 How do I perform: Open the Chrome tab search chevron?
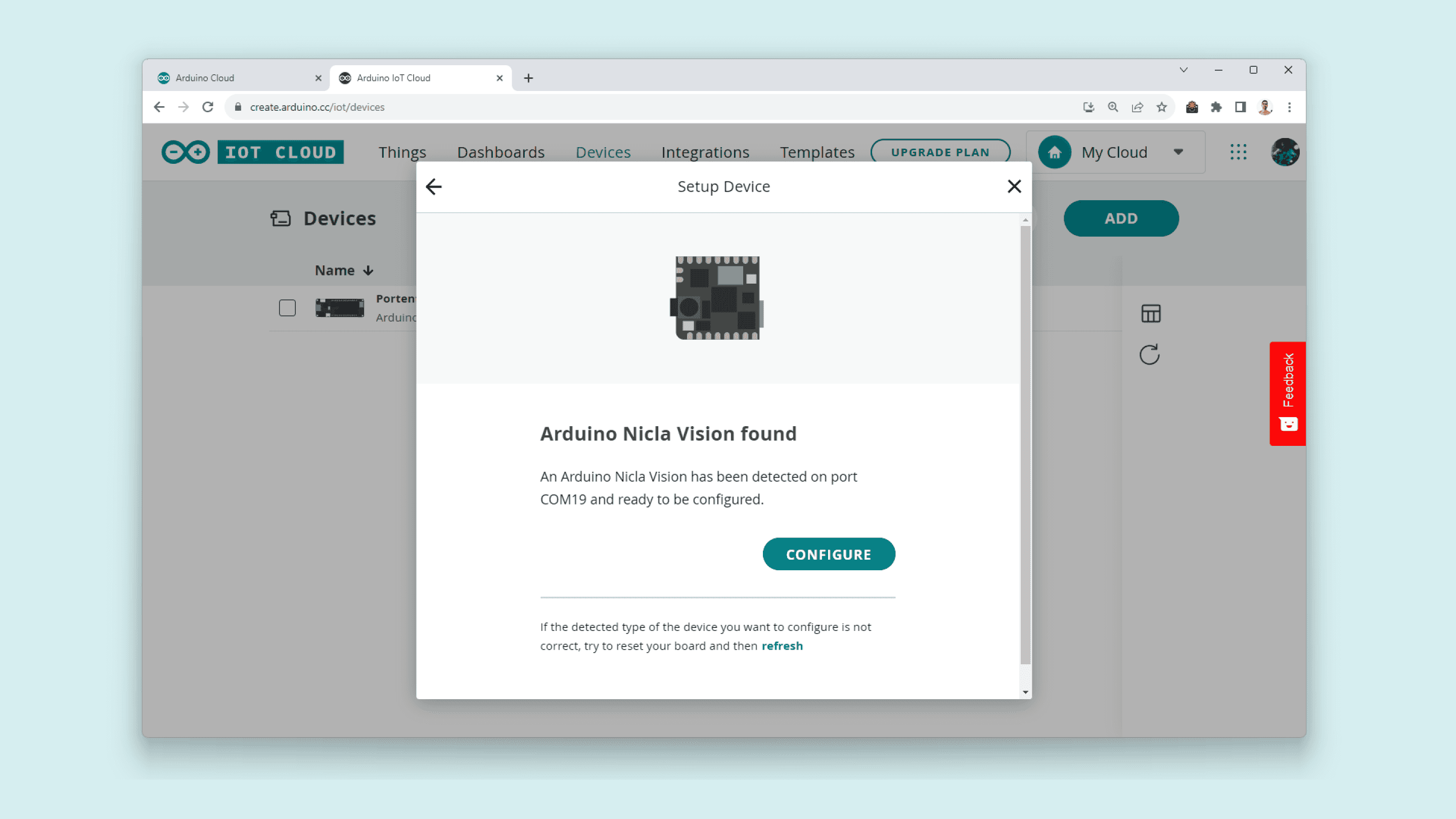pos(1183,70)
